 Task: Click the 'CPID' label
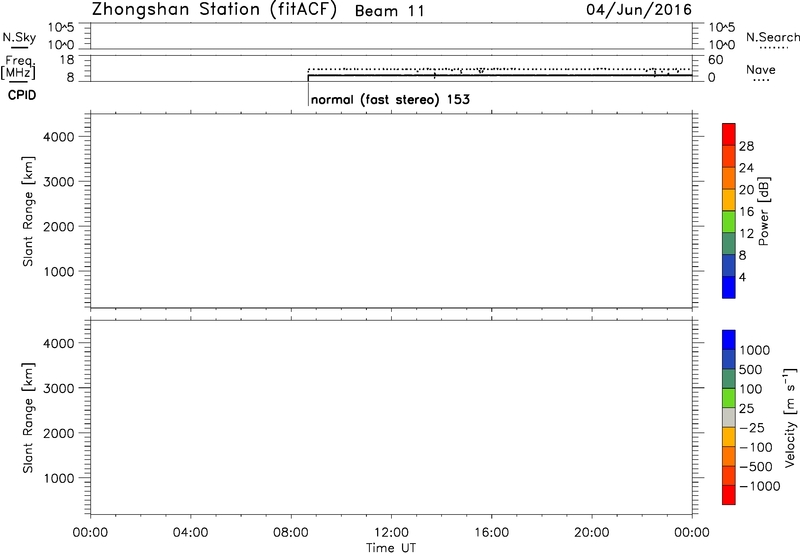22,95
